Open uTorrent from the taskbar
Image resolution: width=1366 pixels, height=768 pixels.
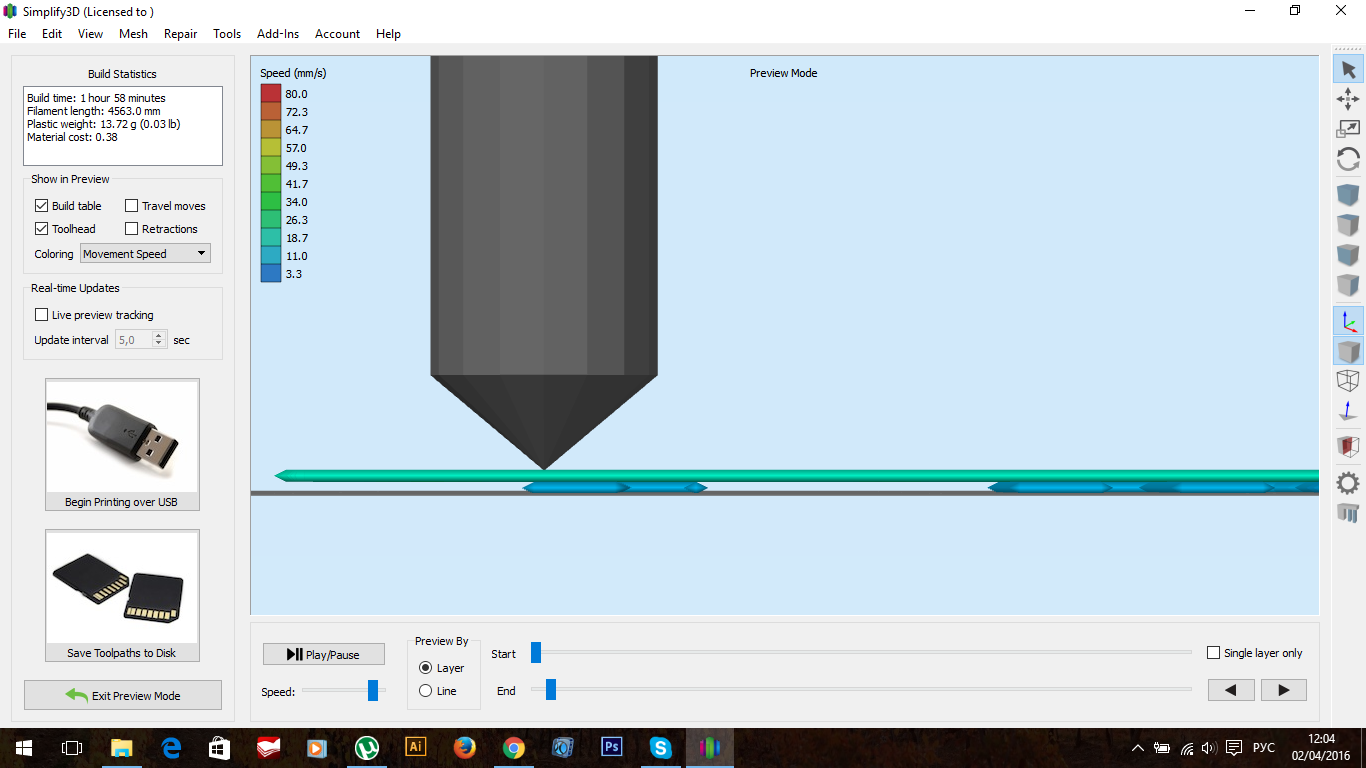point(366,747)
